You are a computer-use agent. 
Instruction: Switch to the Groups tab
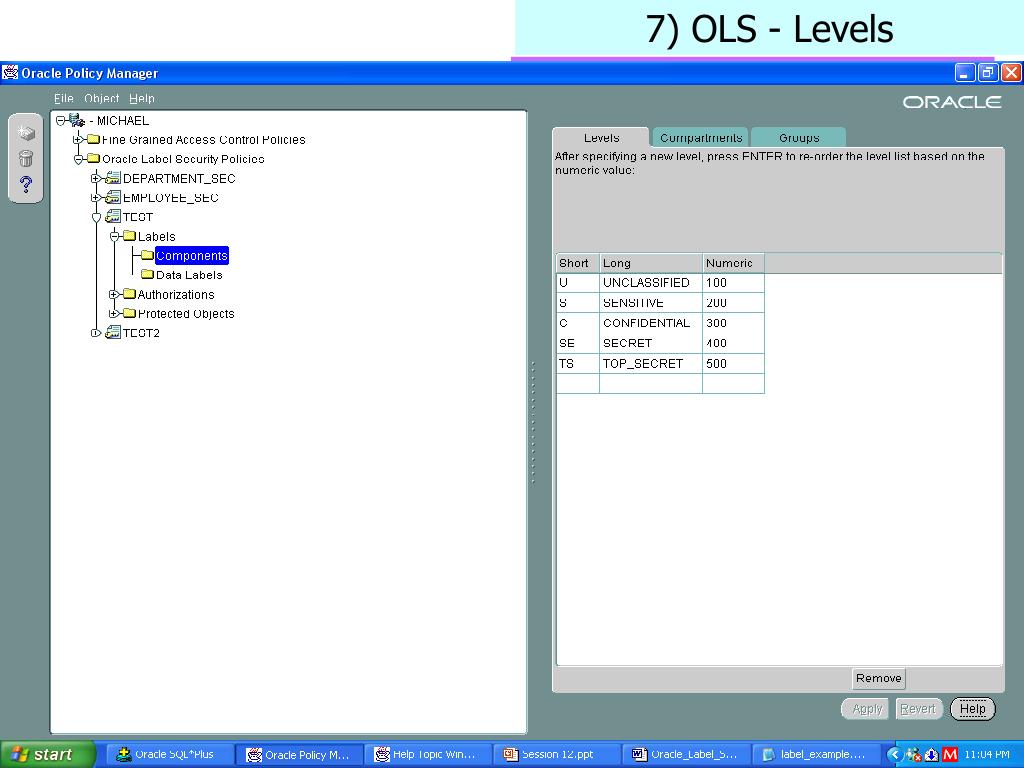[799, 138]
